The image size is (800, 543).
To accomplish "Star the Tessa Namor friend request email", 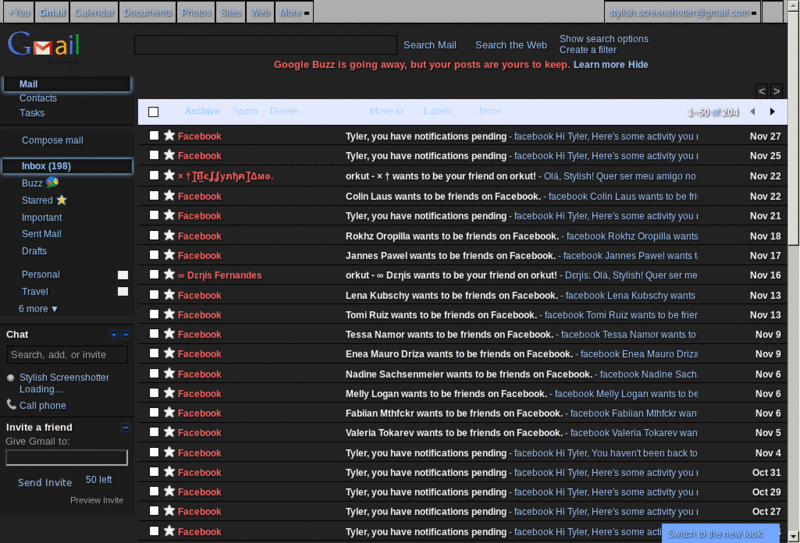I will point(169,333).
